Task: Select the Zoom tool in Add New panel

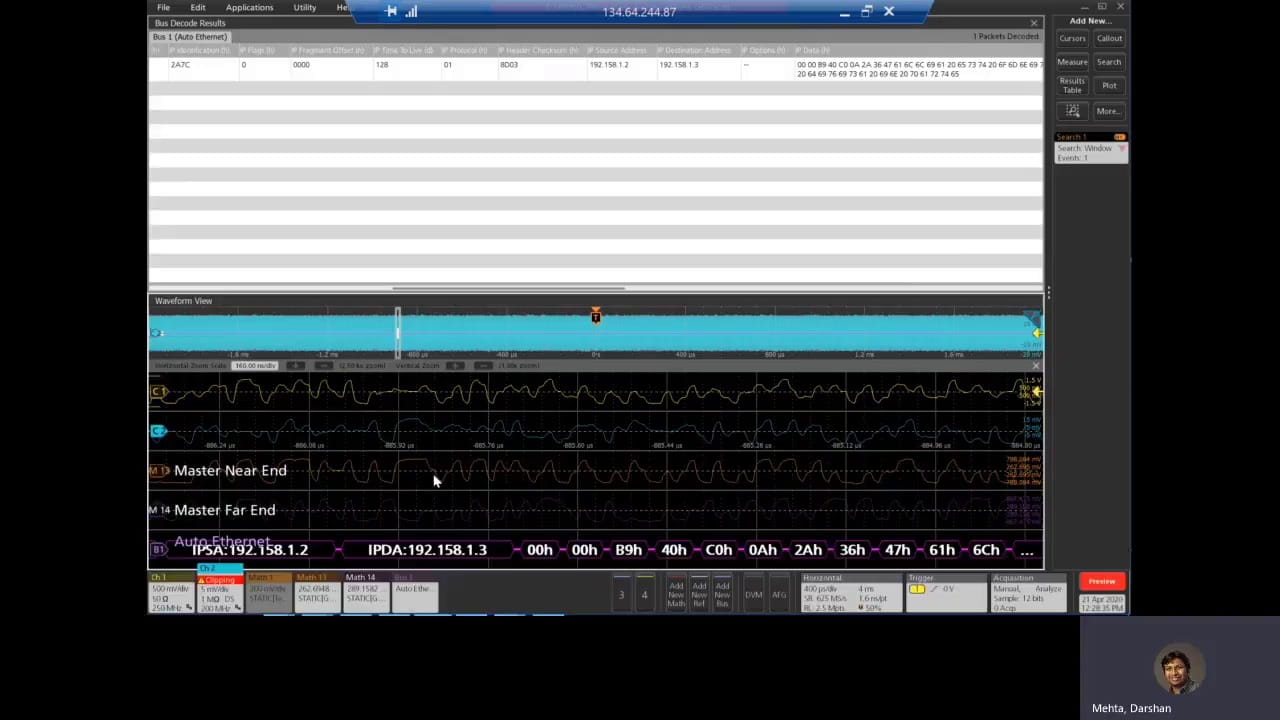Action: 1073,112
